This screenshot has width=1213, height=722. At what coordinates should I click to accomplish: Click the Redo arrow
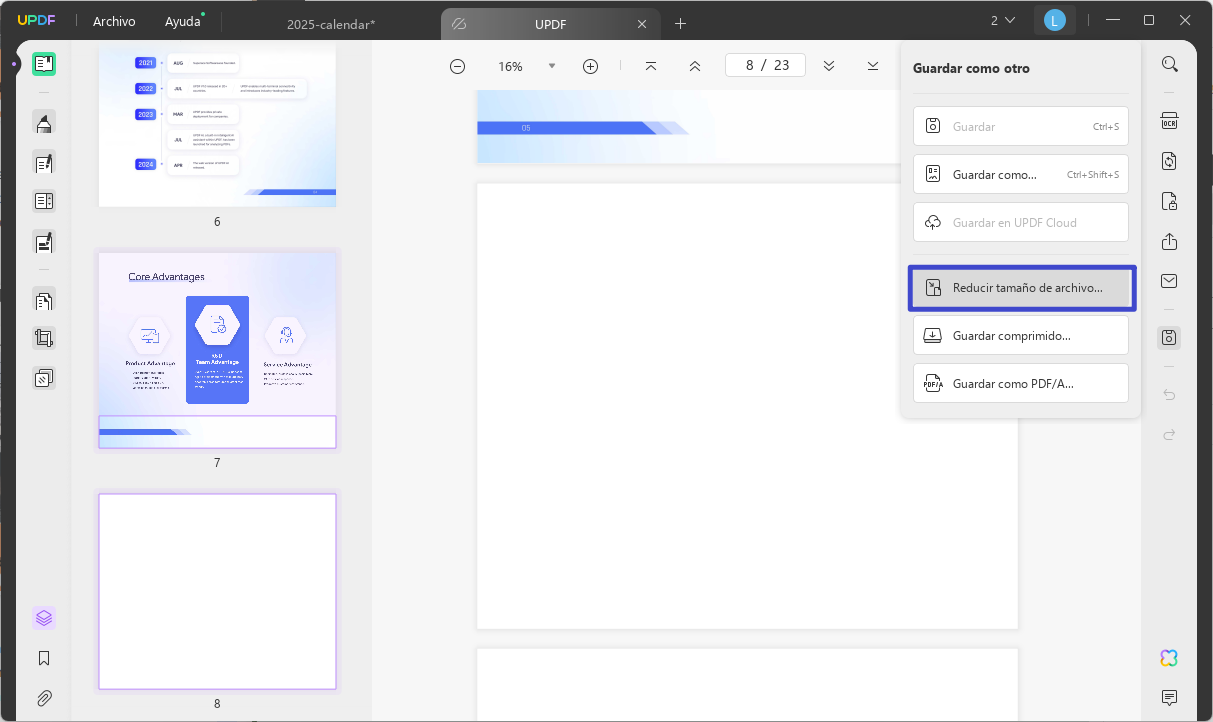[1169, 435]
